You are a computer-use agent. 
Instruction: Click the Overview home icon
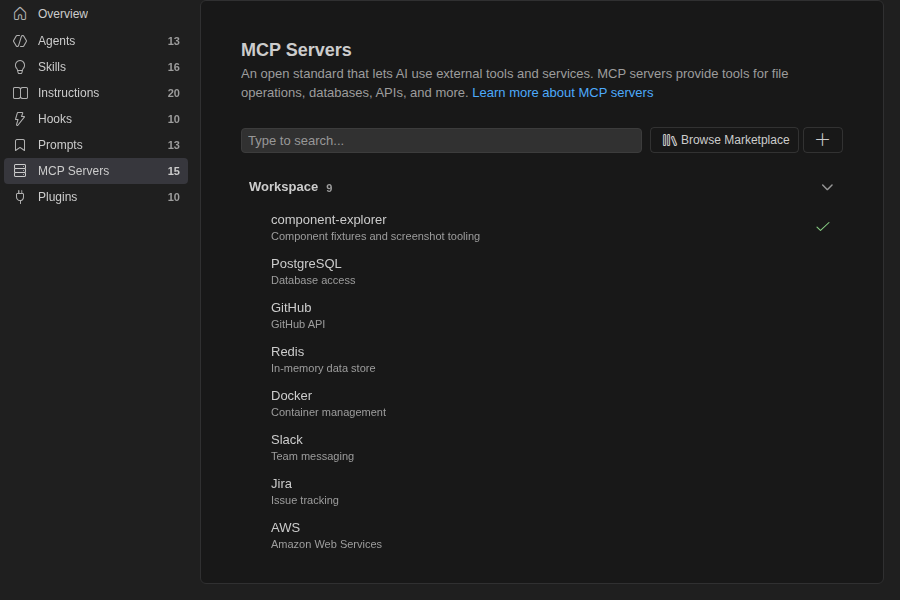20,14
